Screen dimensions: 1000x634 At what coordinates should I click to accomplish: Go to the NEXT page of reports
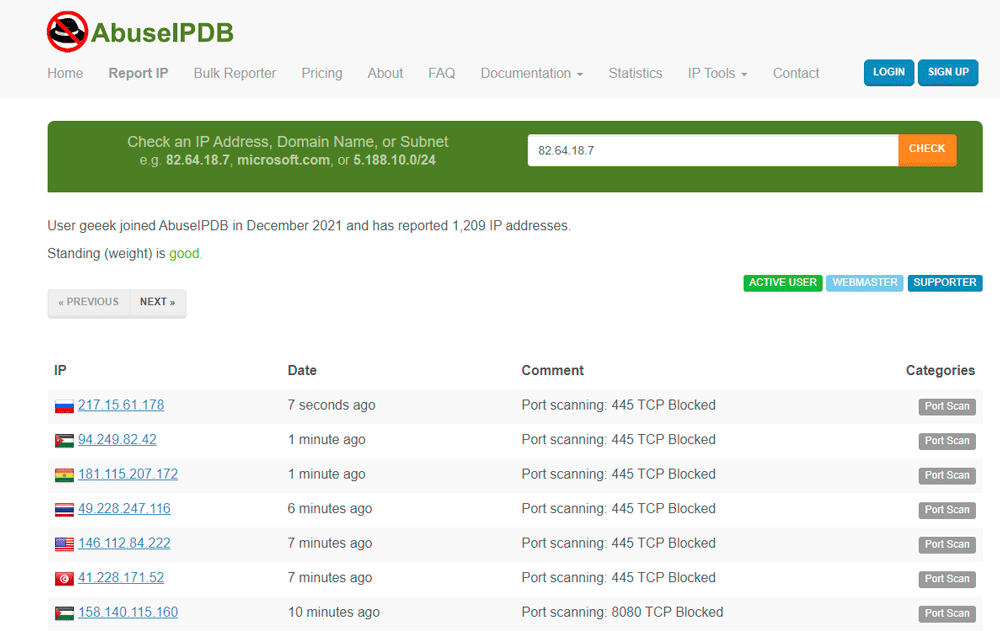(x=158, y=302)
